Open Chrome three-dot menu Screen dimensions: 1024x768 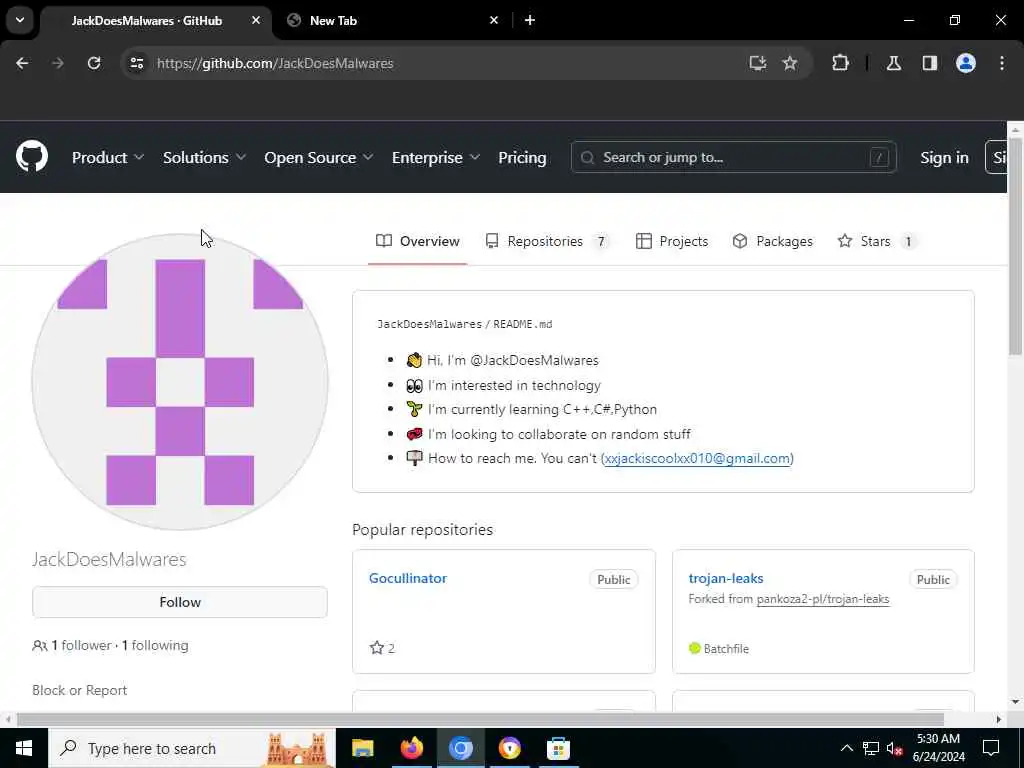[1002, 63]
